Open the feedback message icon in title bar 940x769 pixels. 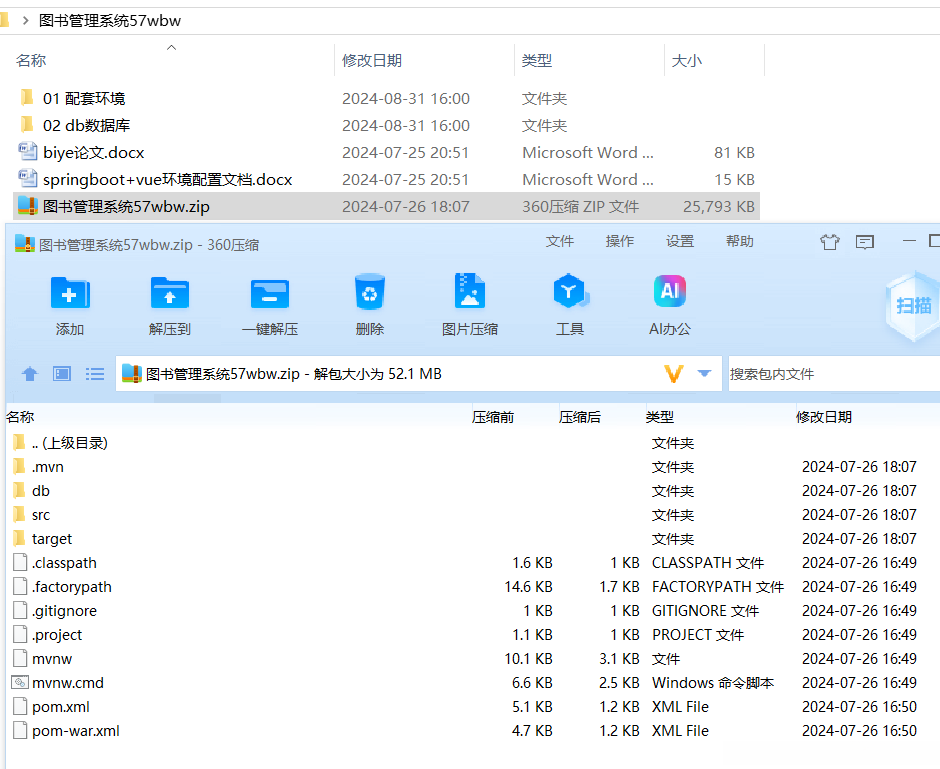click(865, 242)
